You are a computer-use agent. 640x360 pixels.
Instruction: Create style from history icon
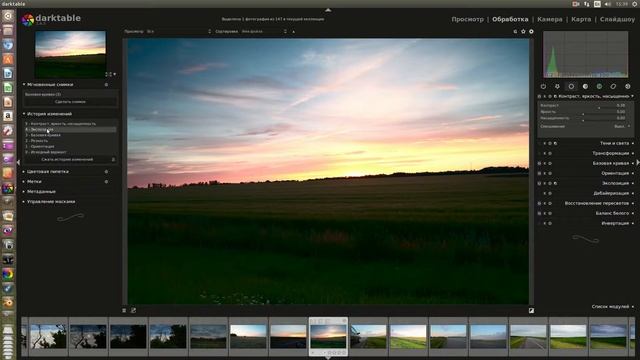coord(113,160)
